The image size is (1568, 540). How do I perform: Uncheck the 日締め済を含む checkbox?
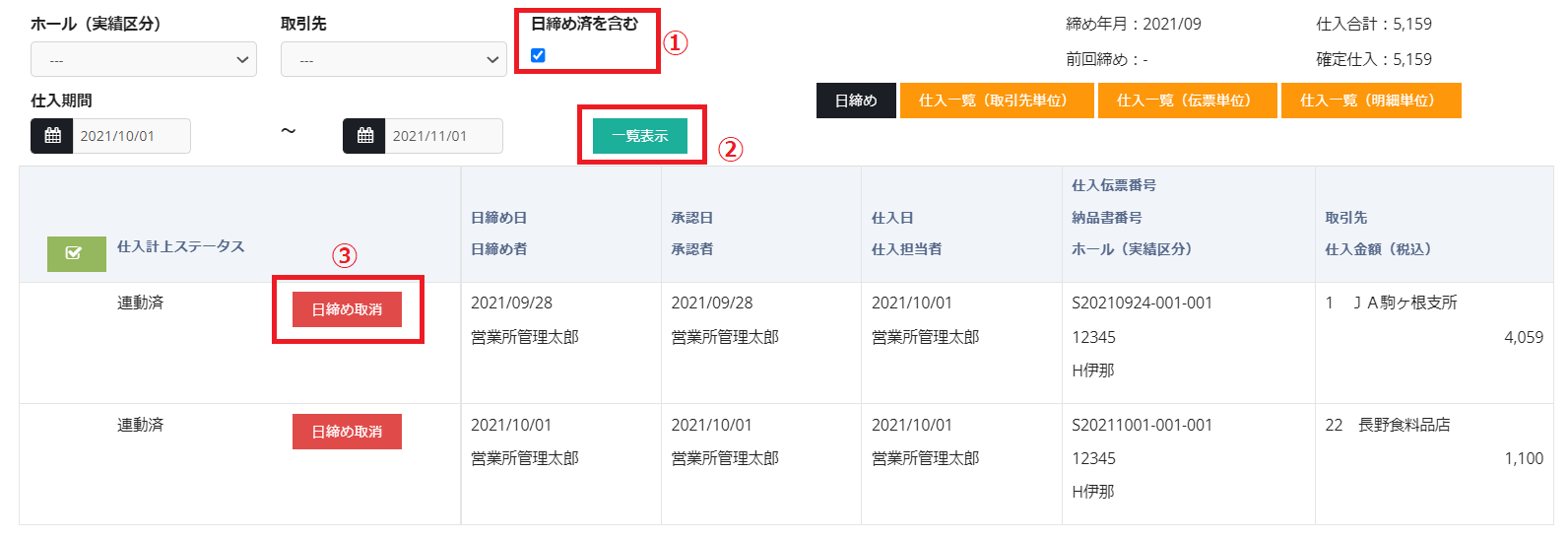[x=538, y=55]
